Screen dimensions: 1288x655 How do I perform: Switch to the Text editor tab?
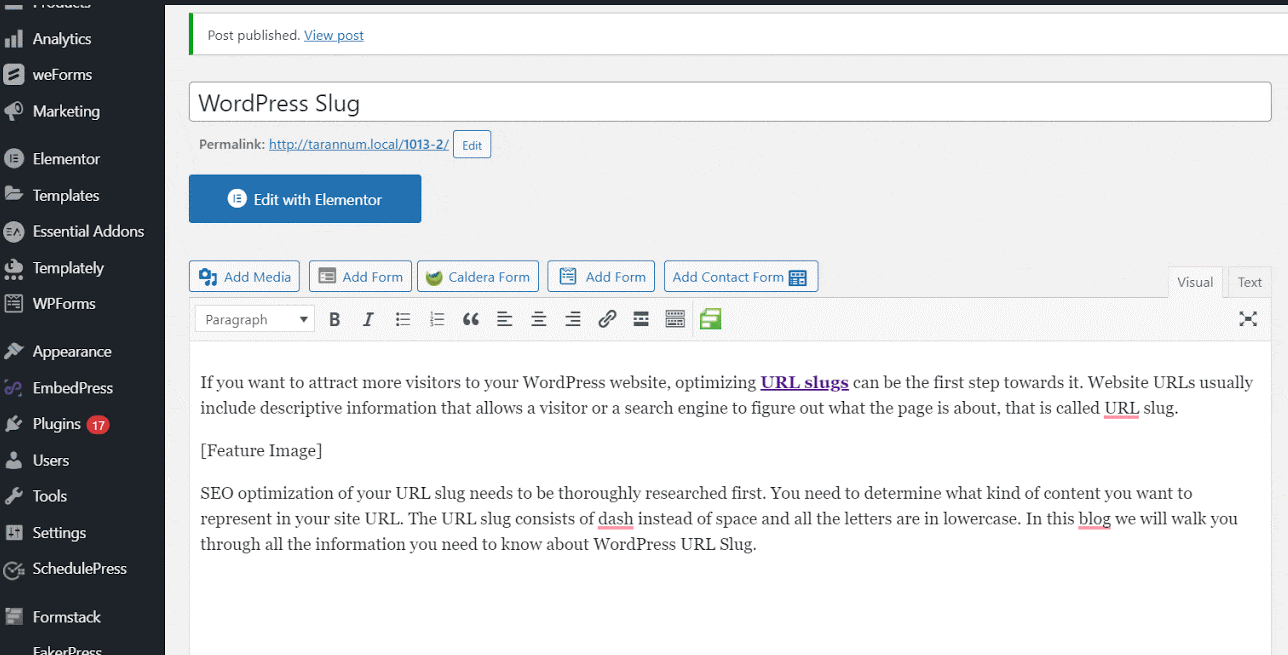1249,281
